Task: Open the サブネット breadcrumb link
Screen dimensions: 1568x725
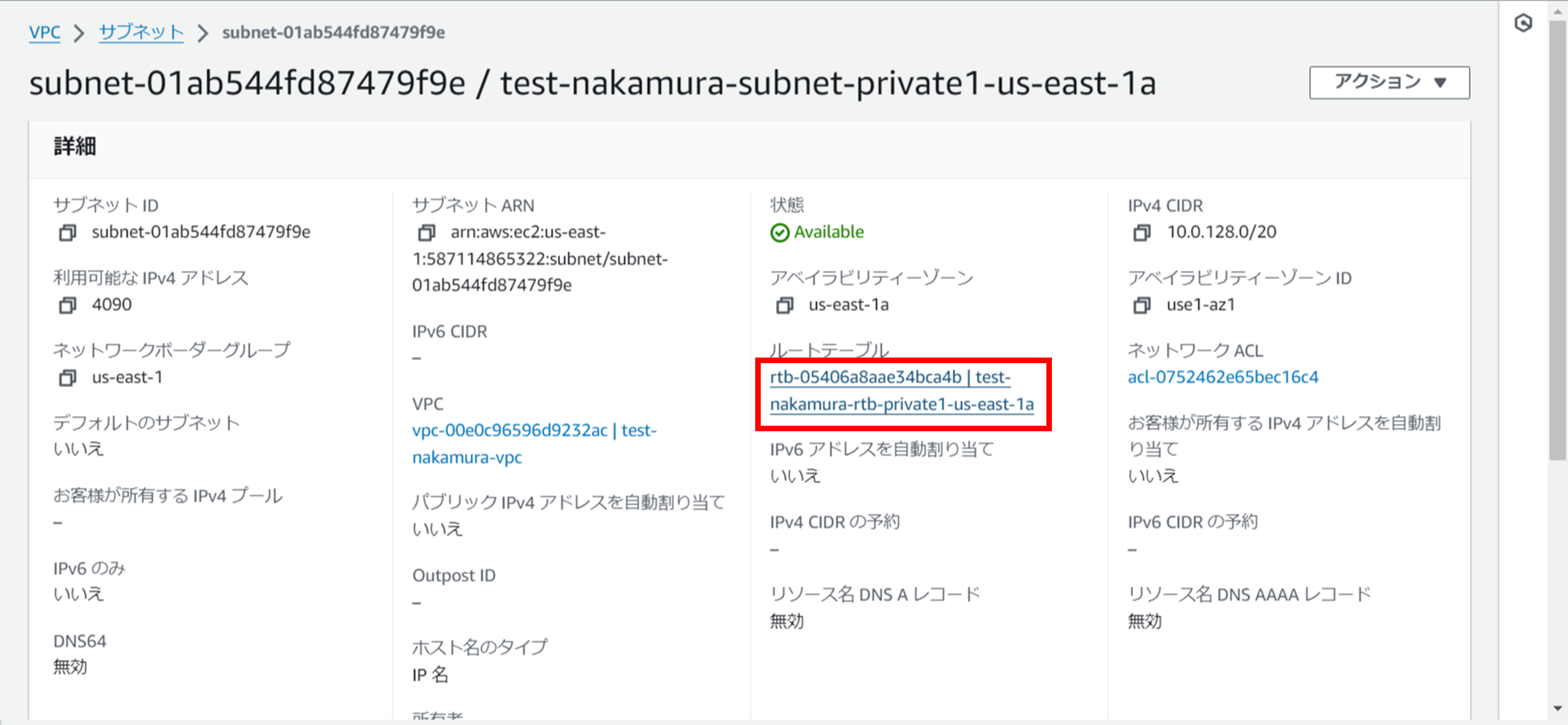Action: click(x=141, y=33)
